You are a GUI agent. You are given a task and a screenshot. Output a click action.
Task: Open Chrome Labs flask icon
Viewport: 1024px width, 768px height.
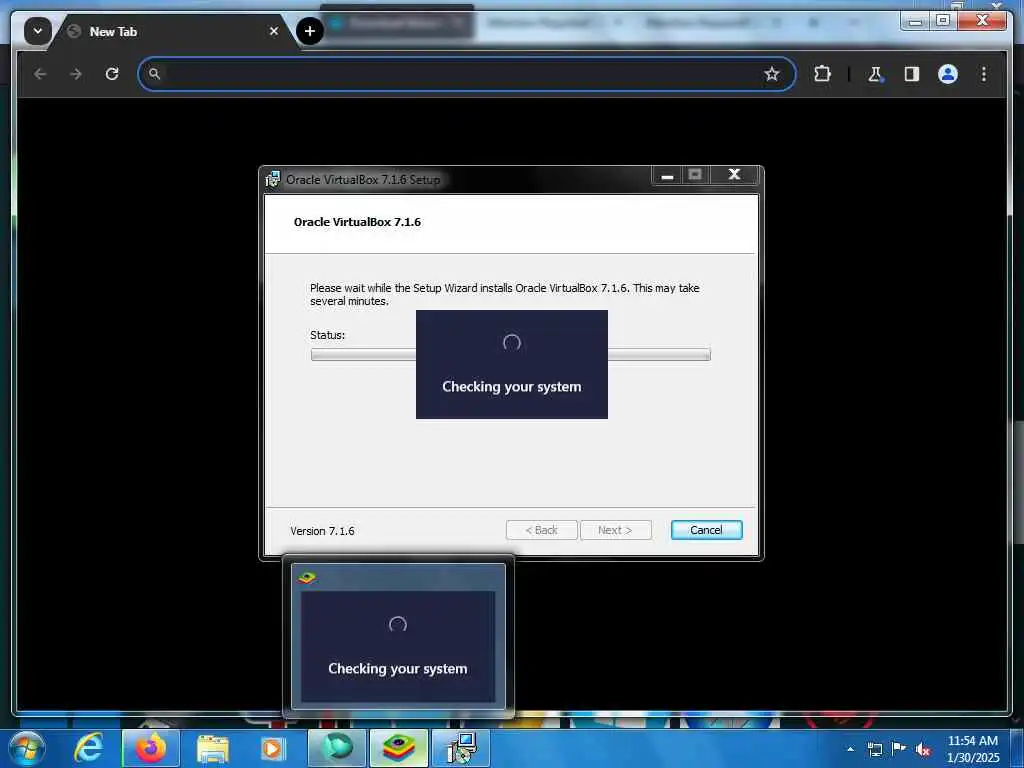[x=875, y=74]
